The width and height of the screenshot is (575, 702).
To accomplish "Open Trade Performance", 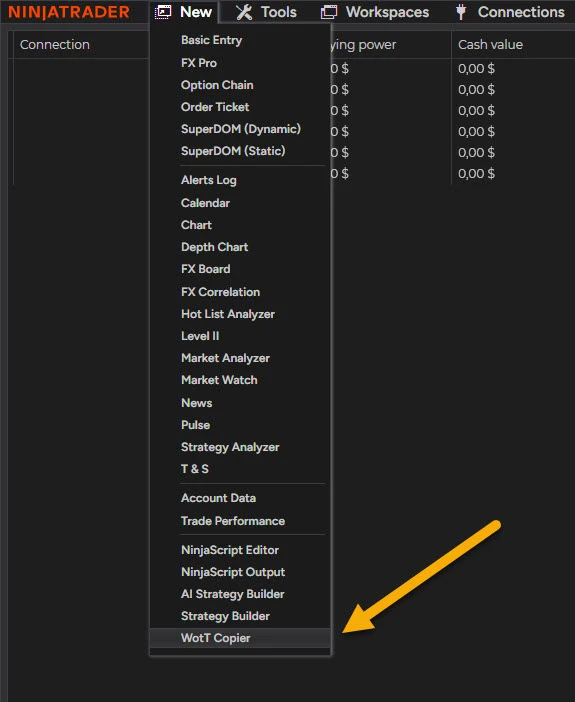I will [233, 521].
